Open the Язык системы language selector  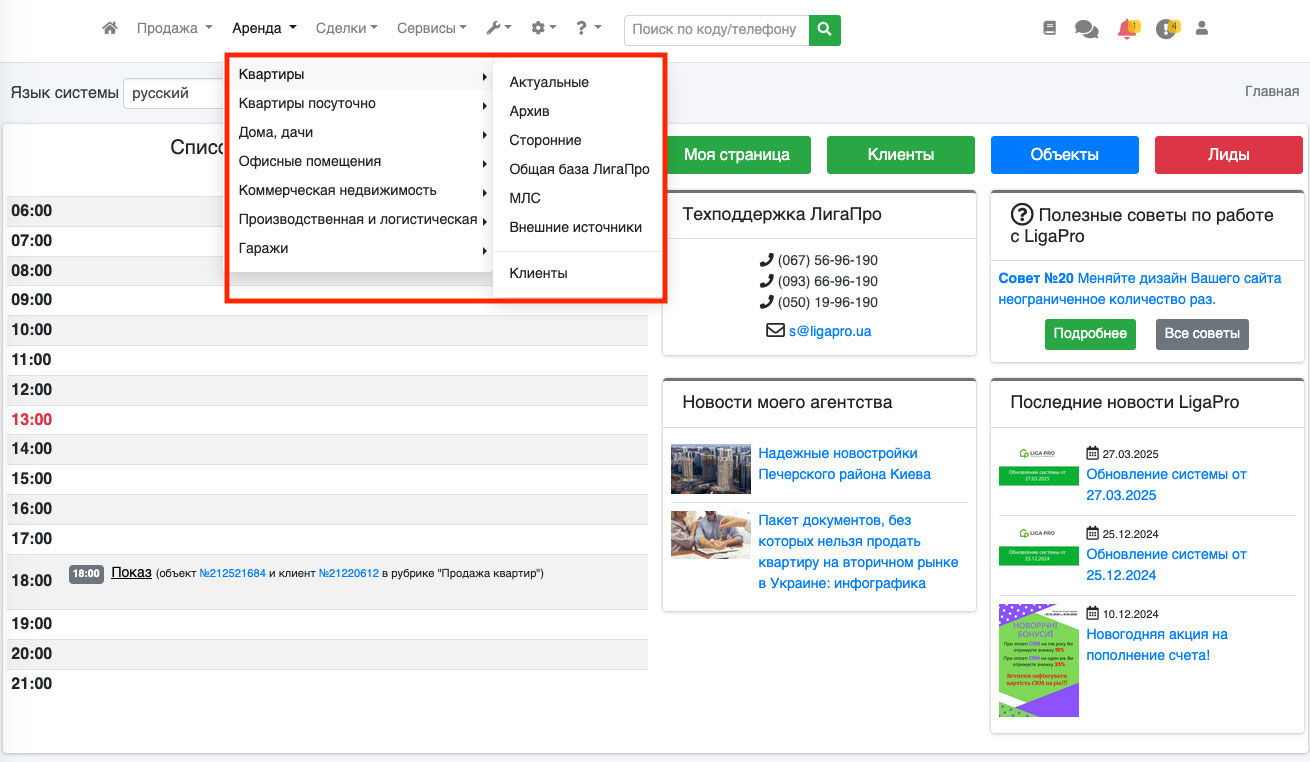(x=174, y=93)
